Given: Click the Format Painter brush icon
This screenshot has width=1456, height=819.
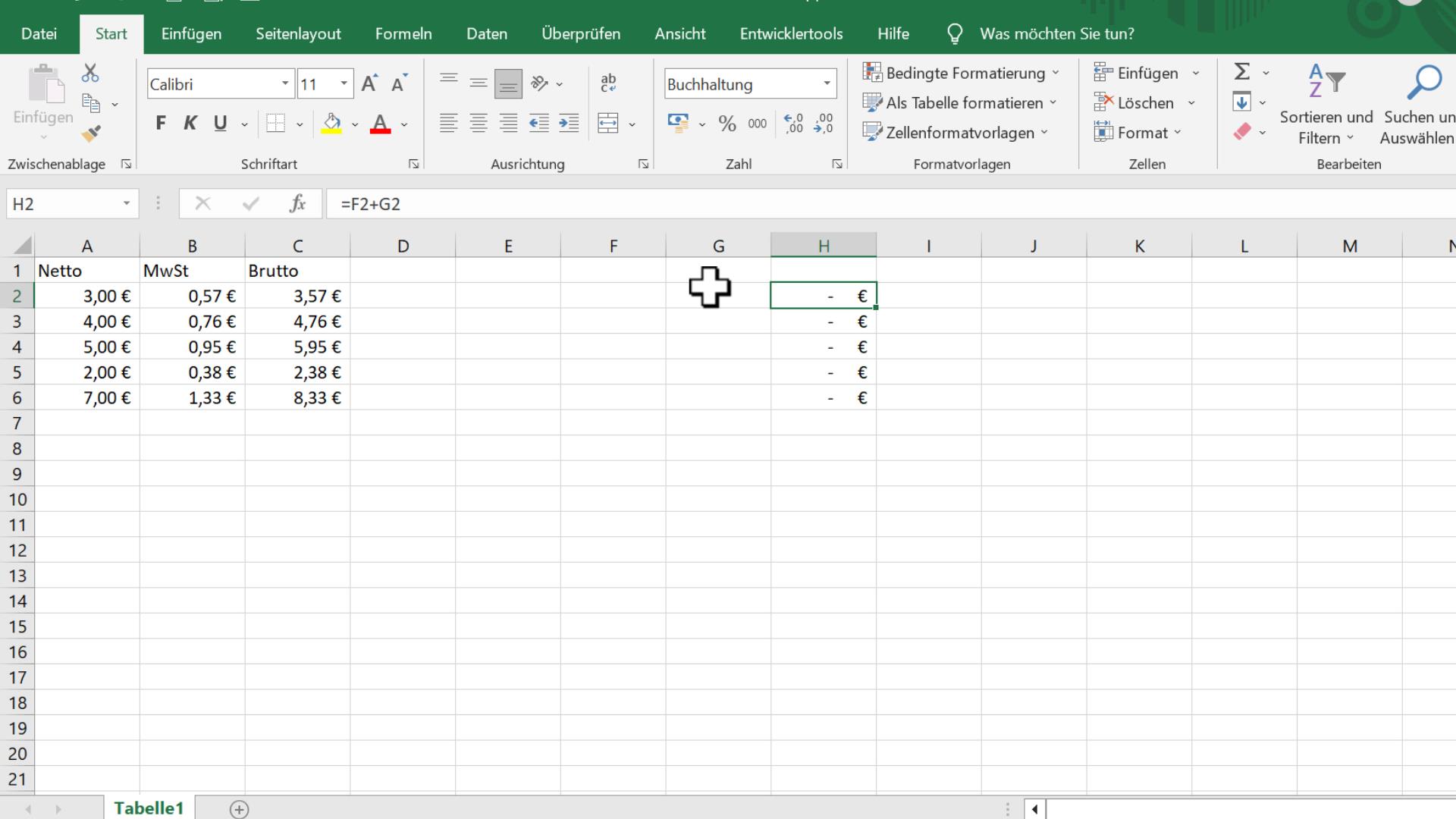Looking at the screenshot, I should [91, 134].
